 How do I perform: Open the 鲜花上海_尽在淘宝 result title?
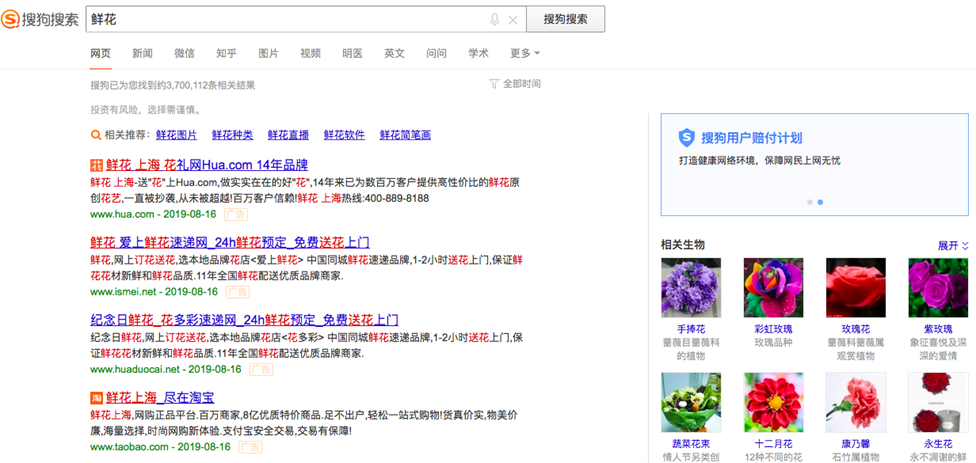point(161,398)
